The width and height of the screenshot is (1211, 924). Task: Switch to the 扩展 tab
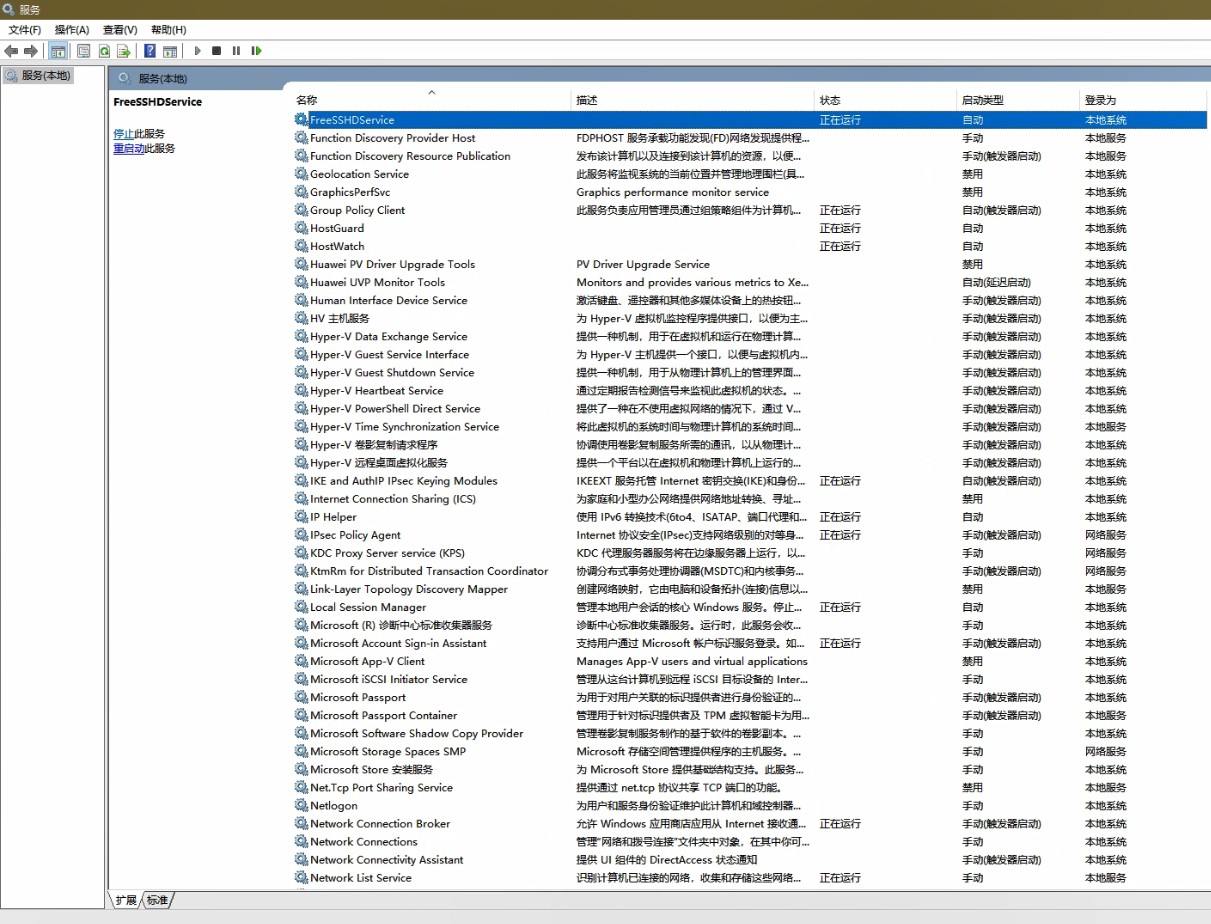(x=125, y=900)
